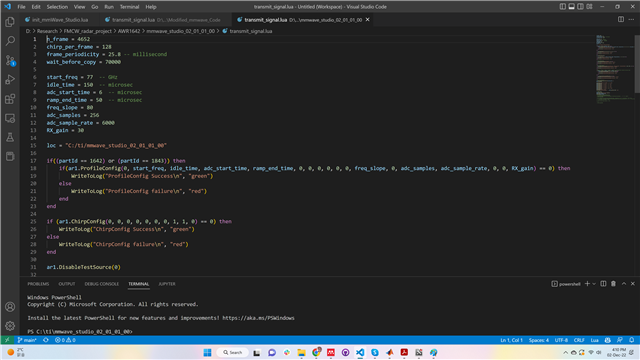Viewport: 640px width, 360px height.
Task: Open the Testing flask view
Action: (10, 138)
